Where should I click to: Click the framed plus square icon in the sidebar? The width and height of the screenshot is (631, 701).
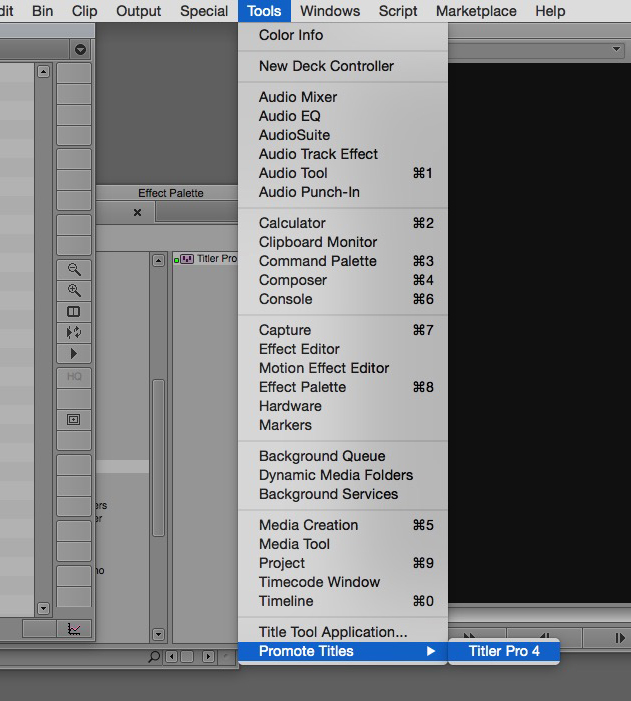click(x=74, y=419)
